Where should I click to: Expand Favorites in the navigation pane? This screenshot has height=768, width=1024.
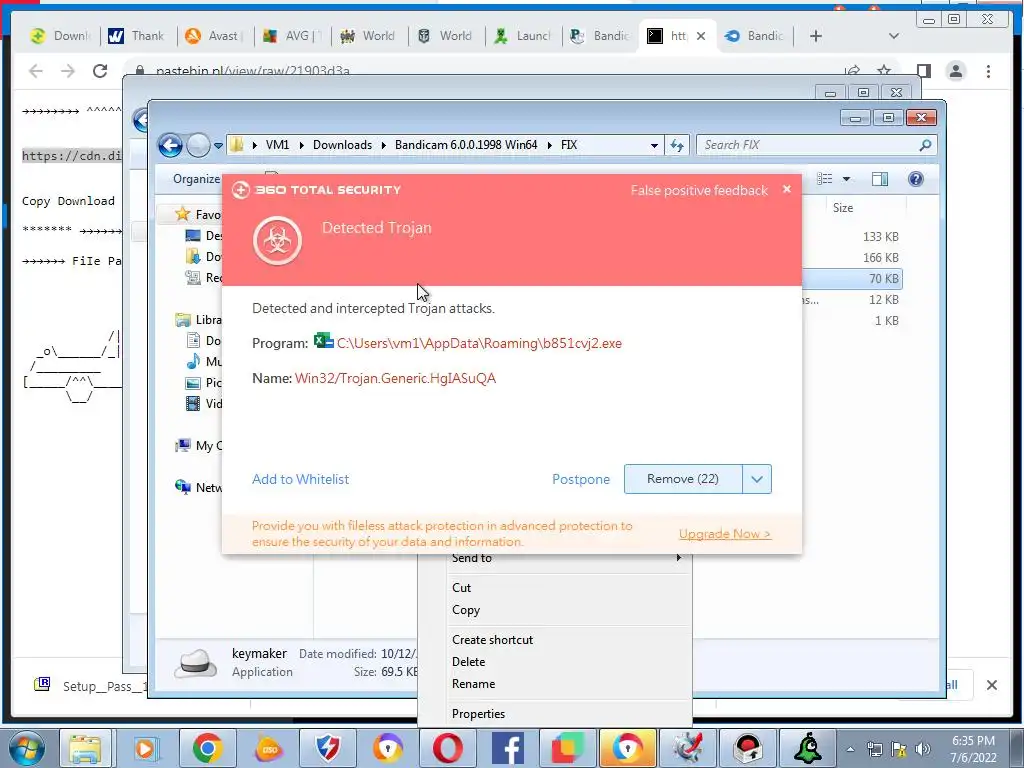point(198,214)
